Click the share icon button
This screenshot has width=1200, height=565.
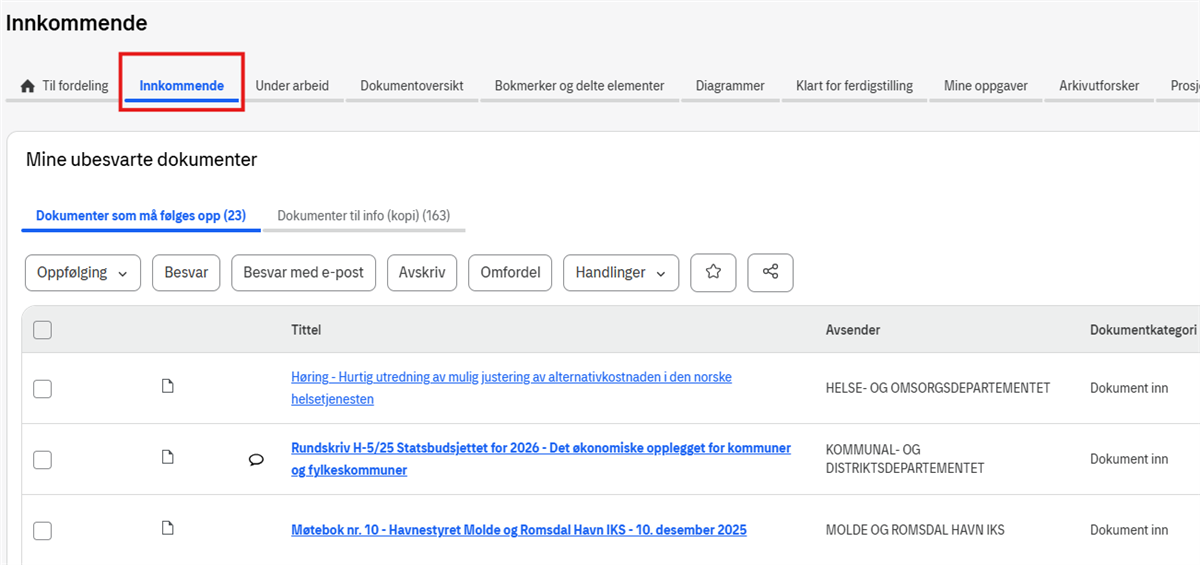770,272
